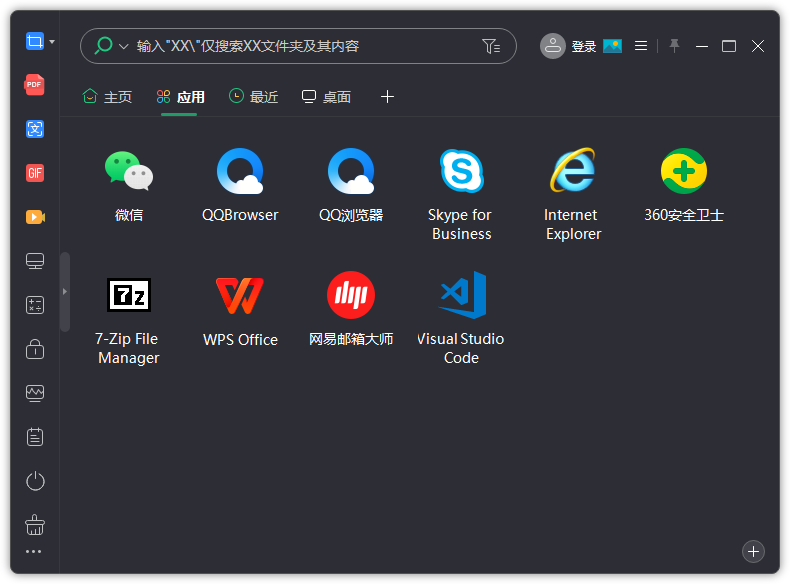Launch 360安全卫士 app
The width and height of the screenshot is (790, 584).
[684, 185]
